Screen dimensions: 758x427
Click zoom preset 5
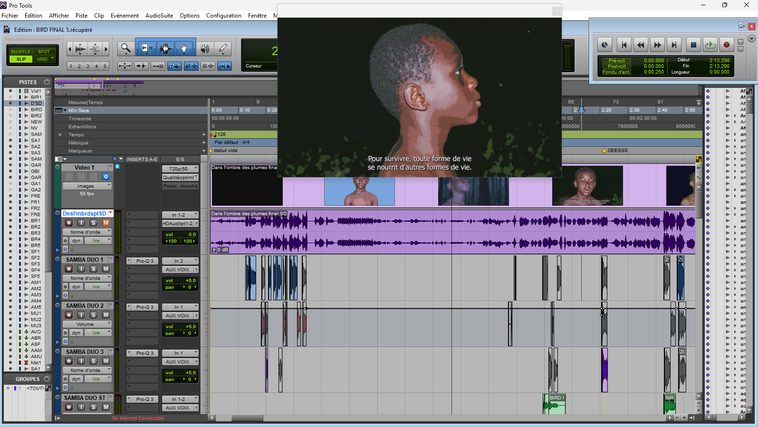(x=105, y=66)
